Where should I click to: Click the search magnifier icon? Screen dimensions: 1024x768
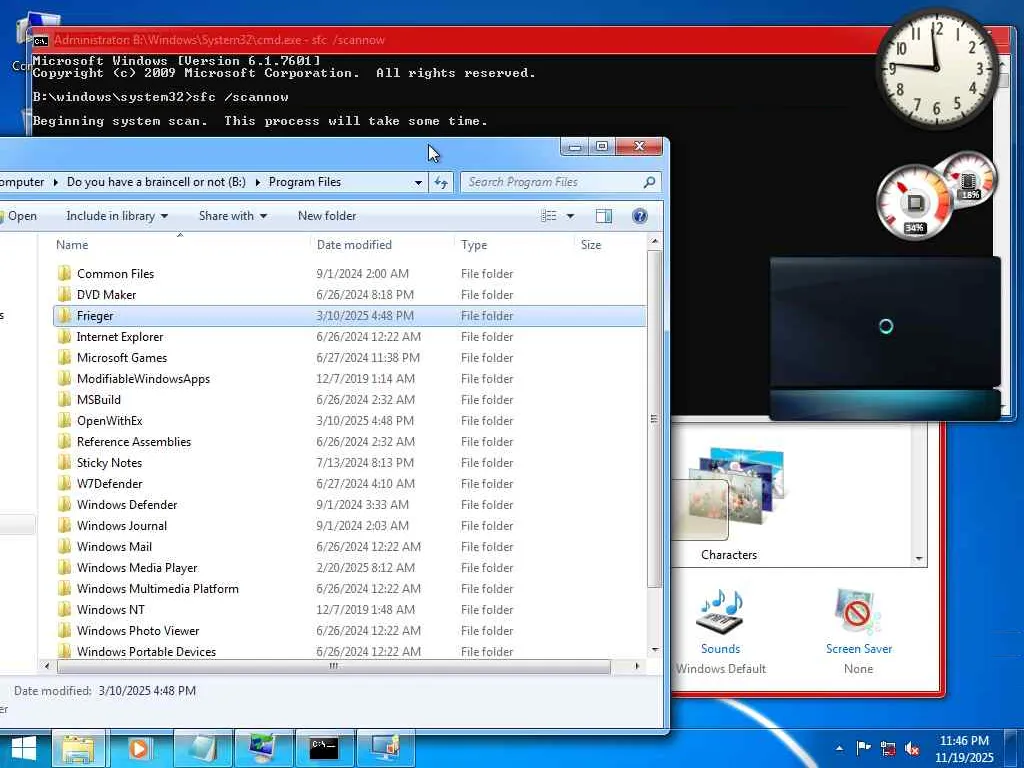(x=649, y=182)
